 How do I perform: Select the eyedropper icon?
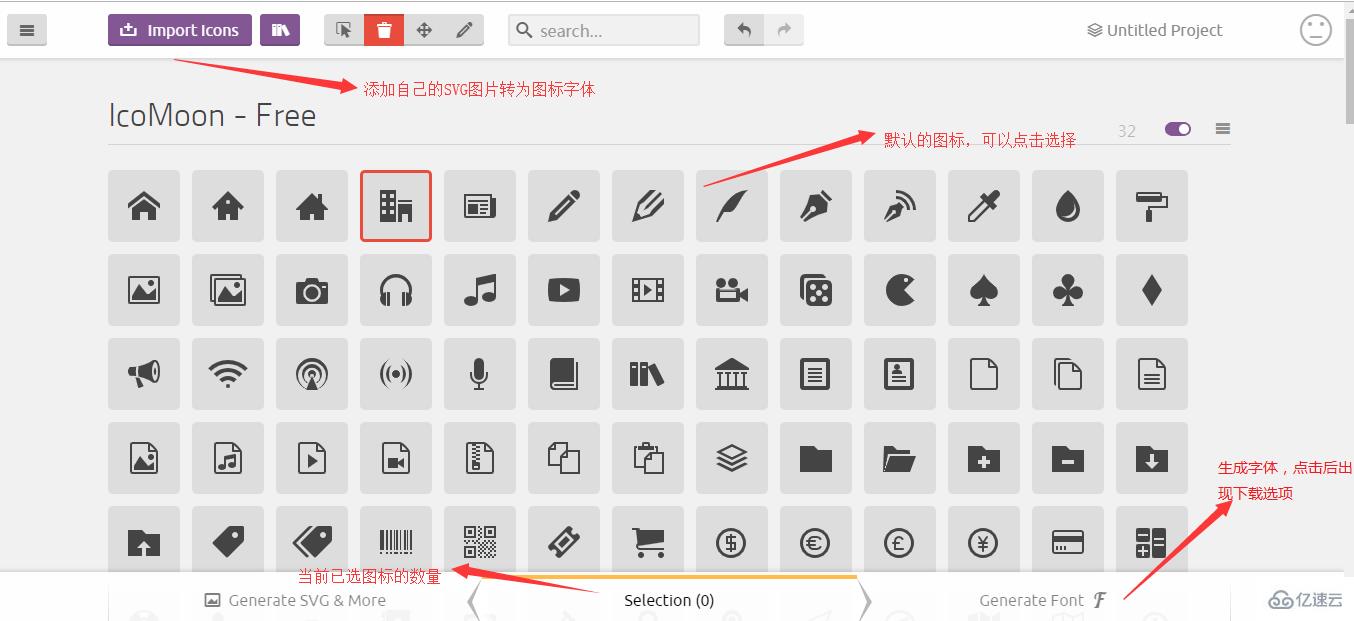pos(984,206)
